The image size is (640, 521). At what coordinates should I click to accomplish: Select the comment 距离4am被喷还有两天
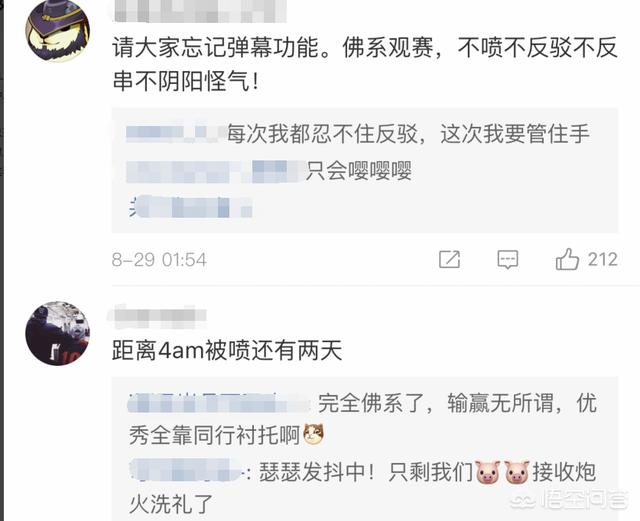pyautogui.click(x=227, y=351)
